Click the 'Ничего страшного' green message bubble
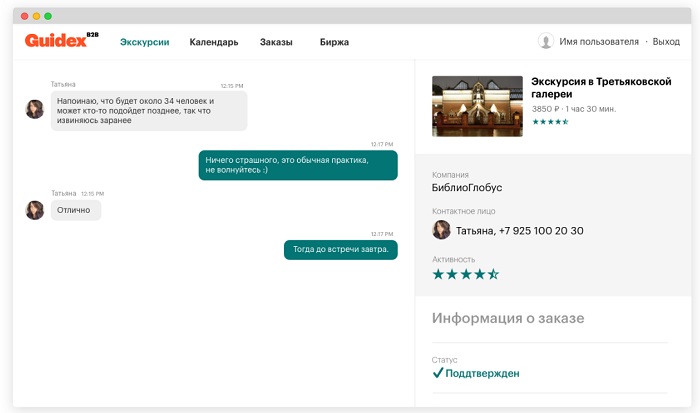This screenshot has width=700, height=413. 297,165
